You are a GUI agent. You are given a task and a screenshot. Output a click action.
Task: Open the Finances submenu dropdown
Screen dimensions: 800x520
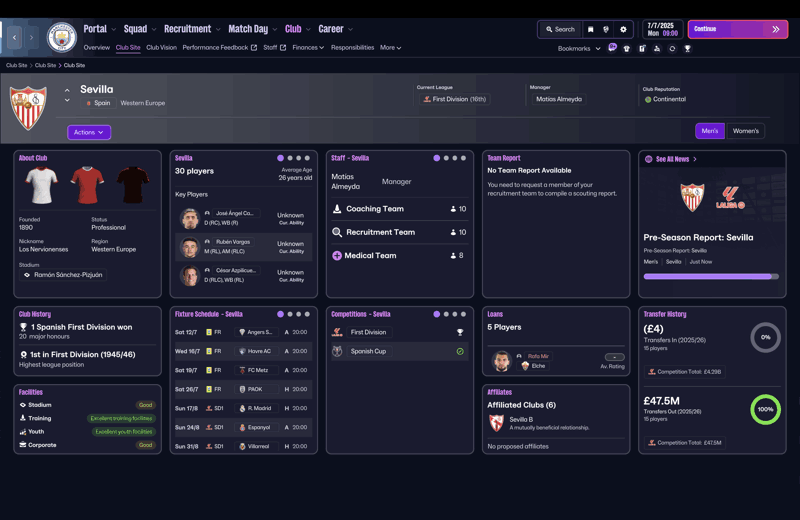308,47
